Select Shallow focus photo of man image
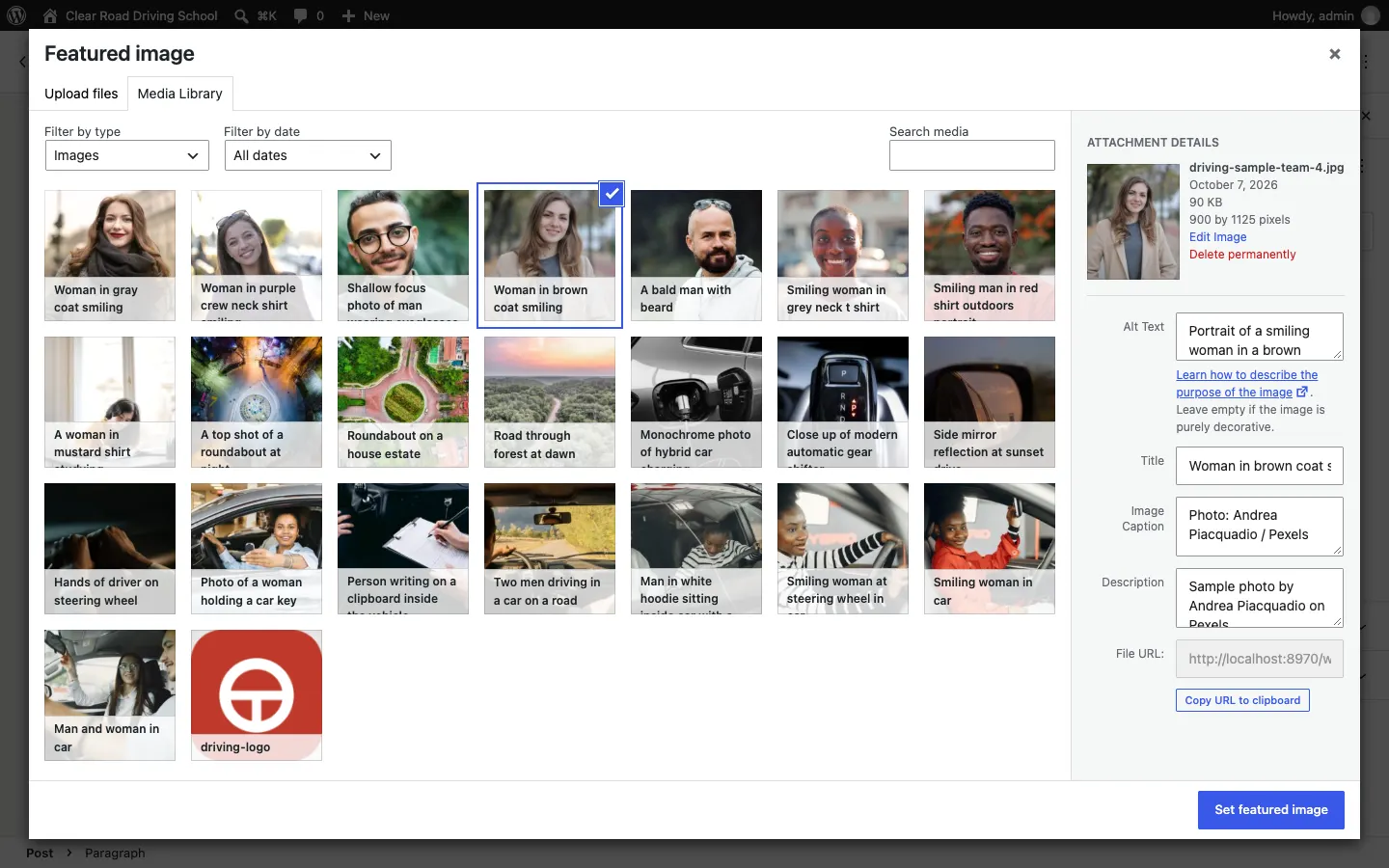Viewport: 1389px width, 868px height. 403,256
